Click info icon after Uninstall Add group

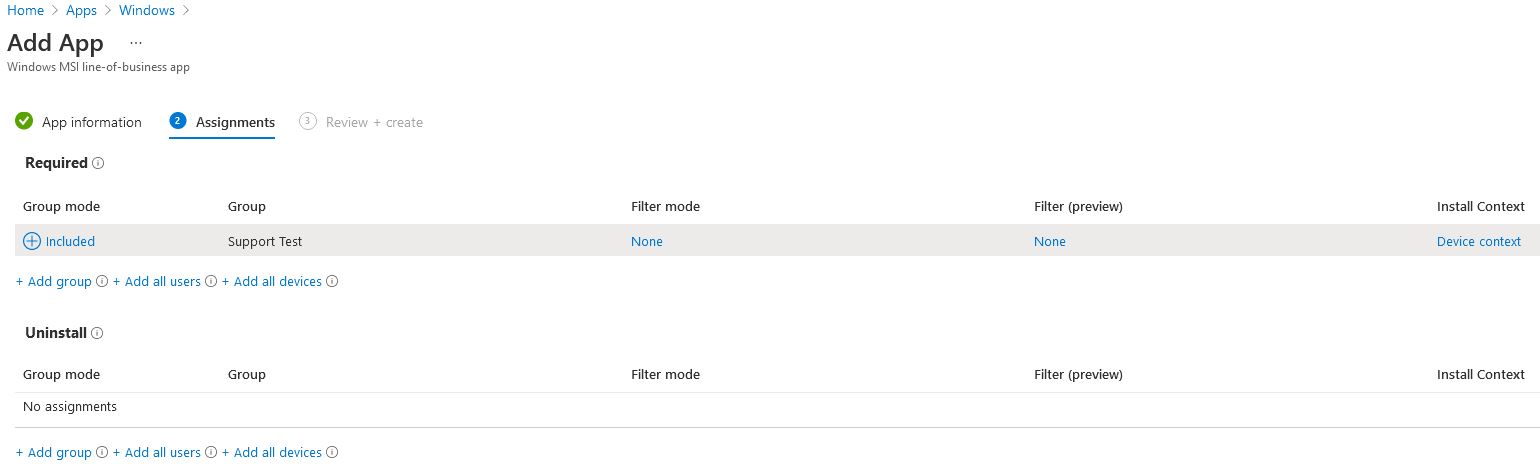(x=102, y=453)
